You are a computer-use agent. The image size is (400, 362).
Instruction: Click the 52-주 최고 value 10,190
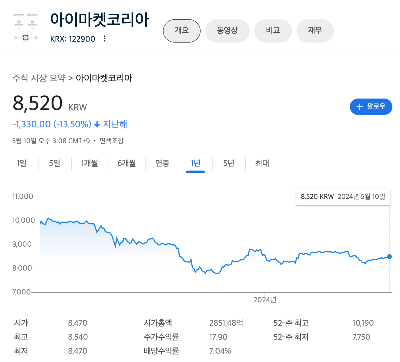coord(363,323)
